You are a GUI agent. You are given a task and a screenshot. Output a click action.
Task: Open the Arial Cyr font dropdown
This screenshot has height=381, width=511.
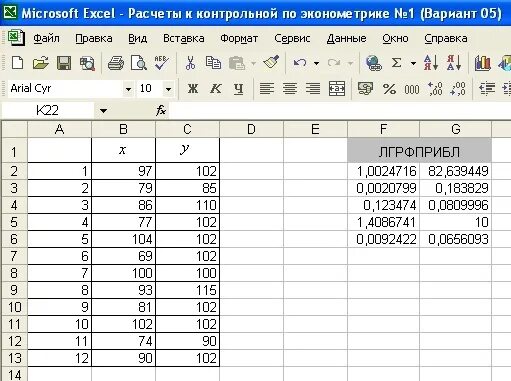(128, 89)
